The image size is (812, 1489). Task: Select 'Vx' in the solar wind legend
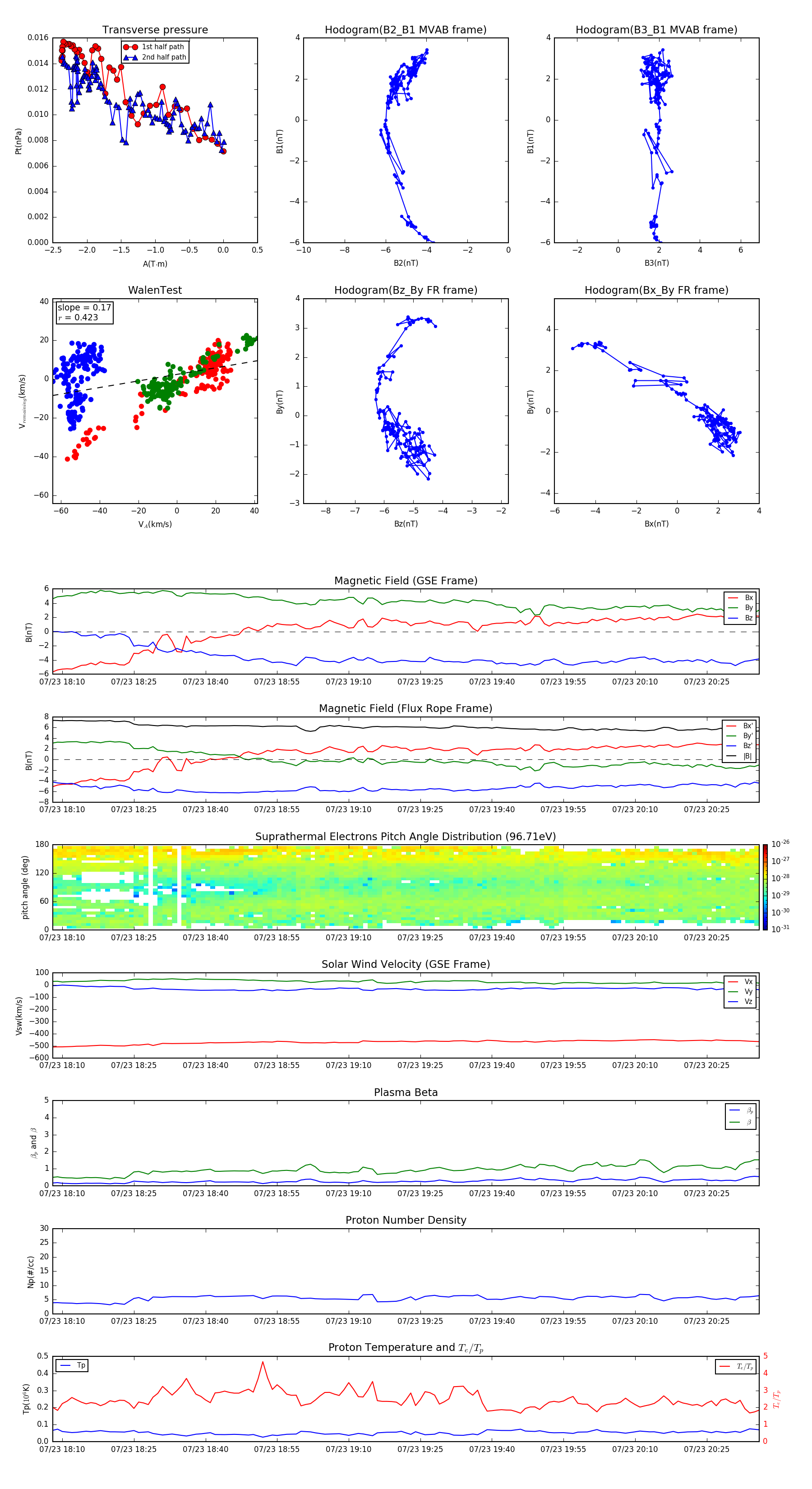[x=748, y=981]
